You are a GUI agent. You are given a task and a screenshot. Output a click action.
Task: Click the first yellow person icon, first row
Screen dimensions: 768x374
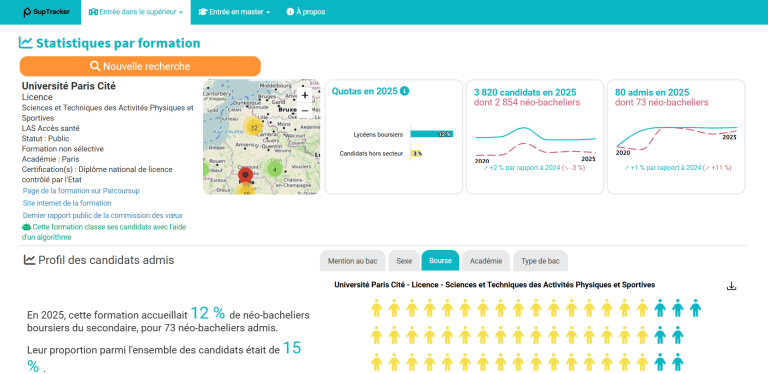376,308
